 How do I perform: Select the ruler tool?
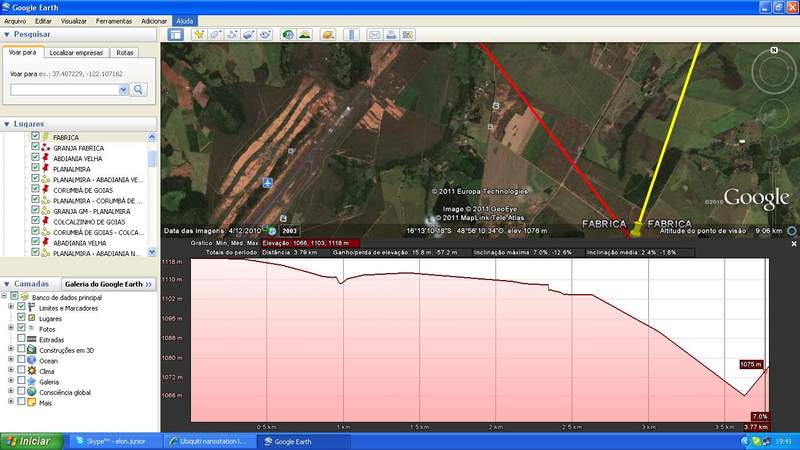(351, 35)
